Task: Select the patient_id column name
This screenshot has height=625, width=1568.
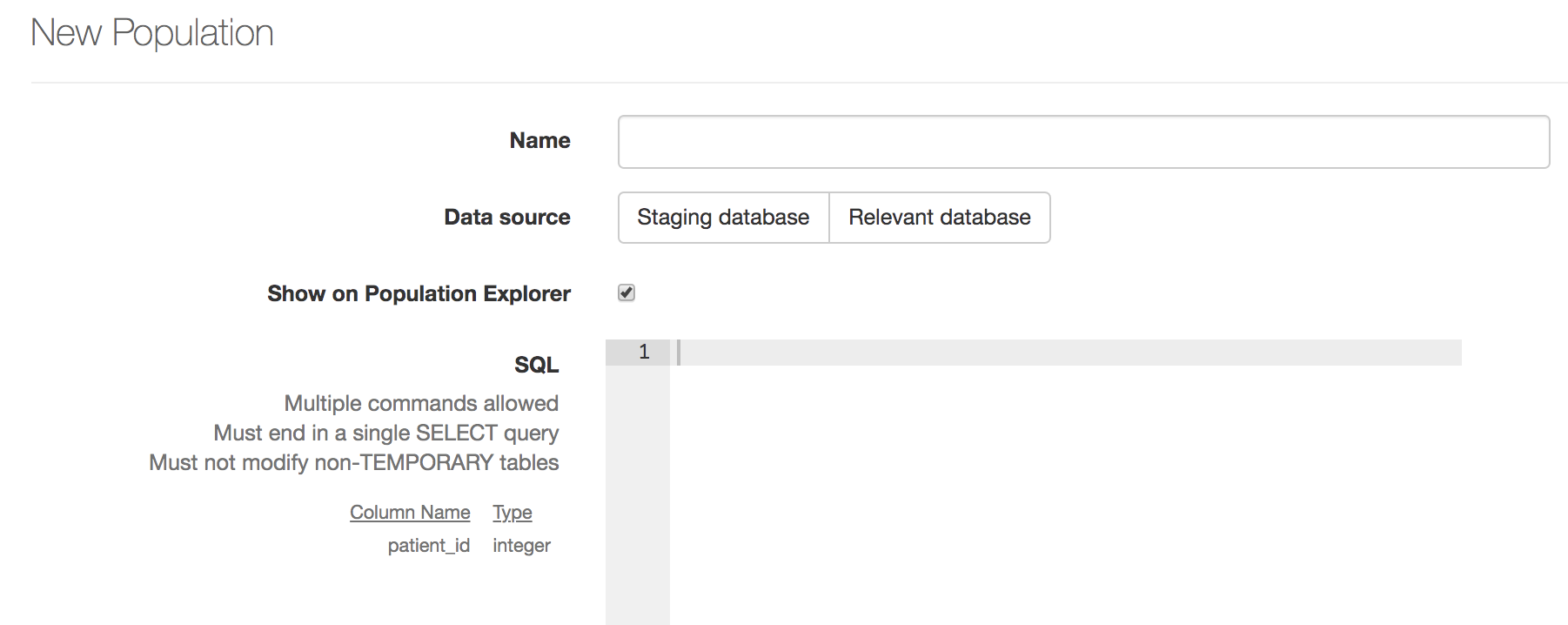Action: pyautogui.click(x=428, y=546)
